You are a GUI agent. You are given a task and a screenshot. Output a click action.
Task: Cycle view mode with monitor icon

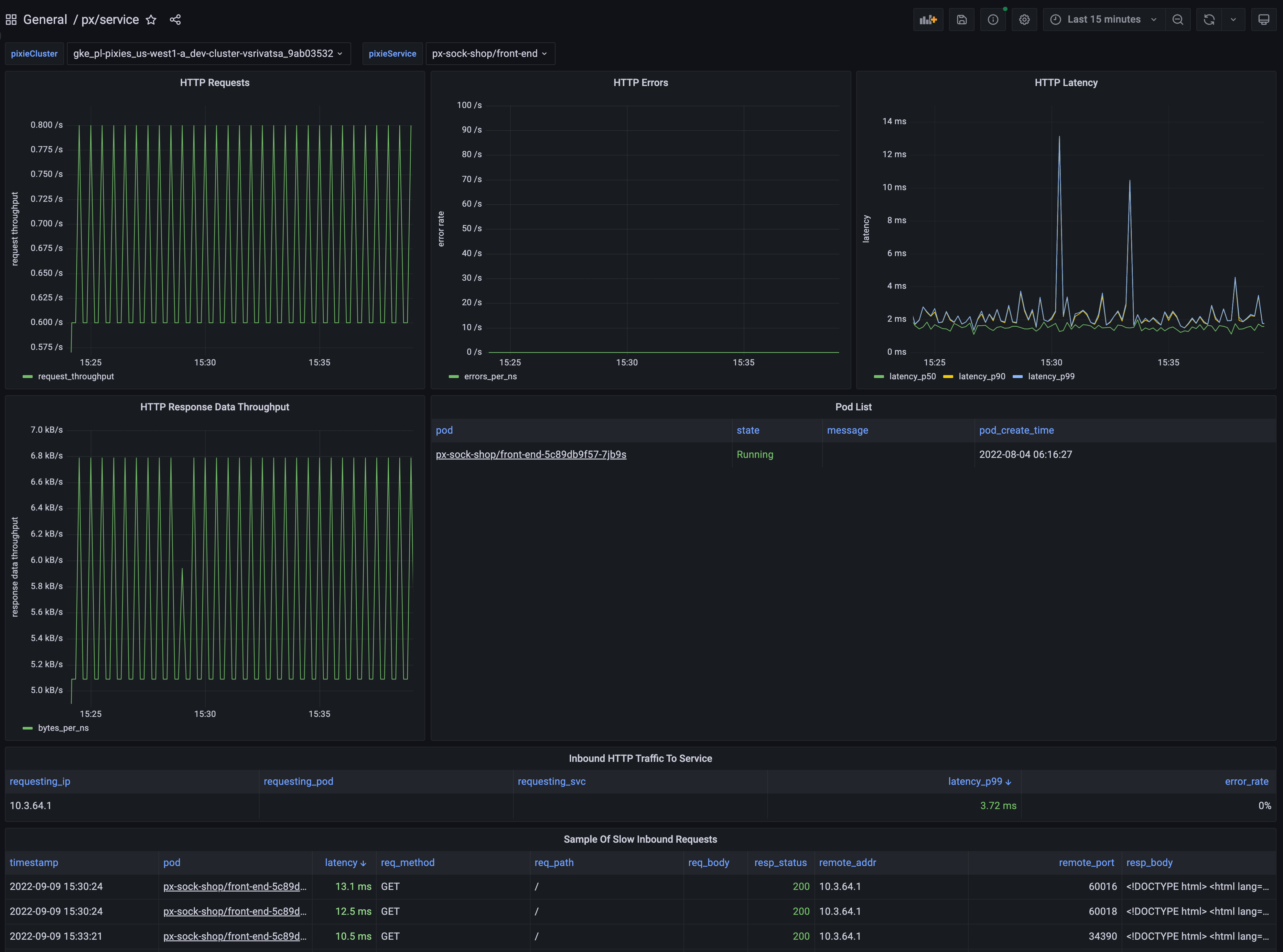tap(1263, 20)
